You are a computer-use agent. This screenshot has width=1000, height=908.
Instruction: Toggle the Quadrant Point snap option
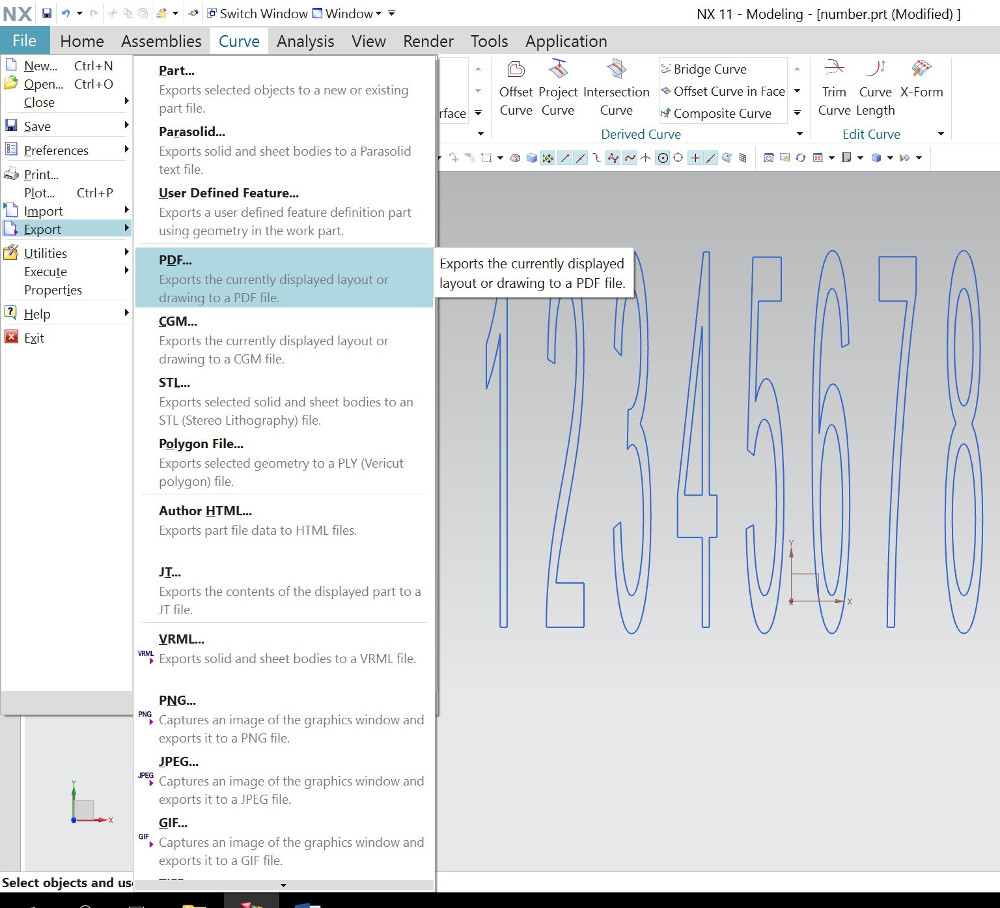[678, 157]
